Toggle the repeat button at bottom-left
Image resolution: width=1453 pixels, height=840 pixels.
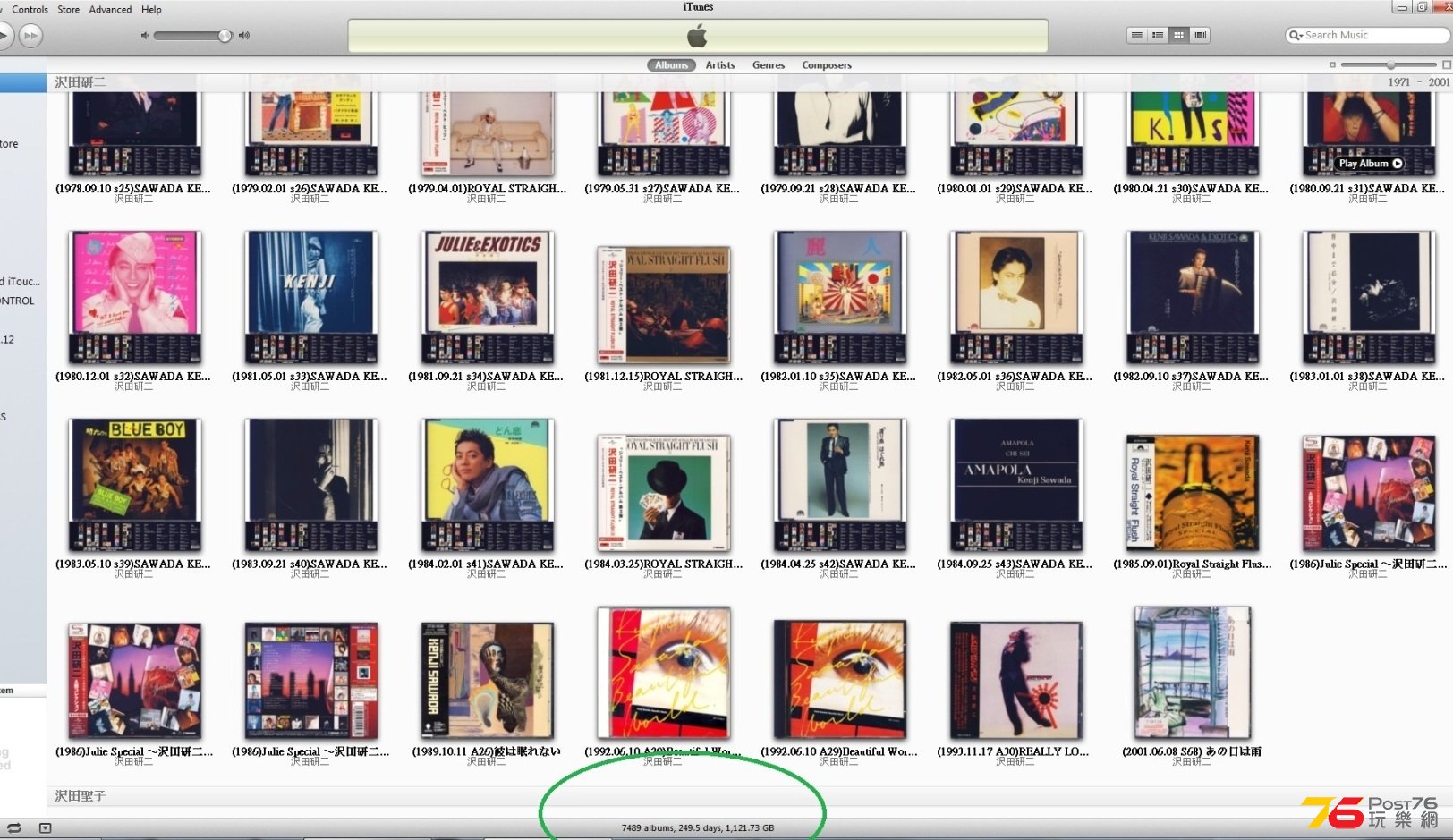coord(14,828)
